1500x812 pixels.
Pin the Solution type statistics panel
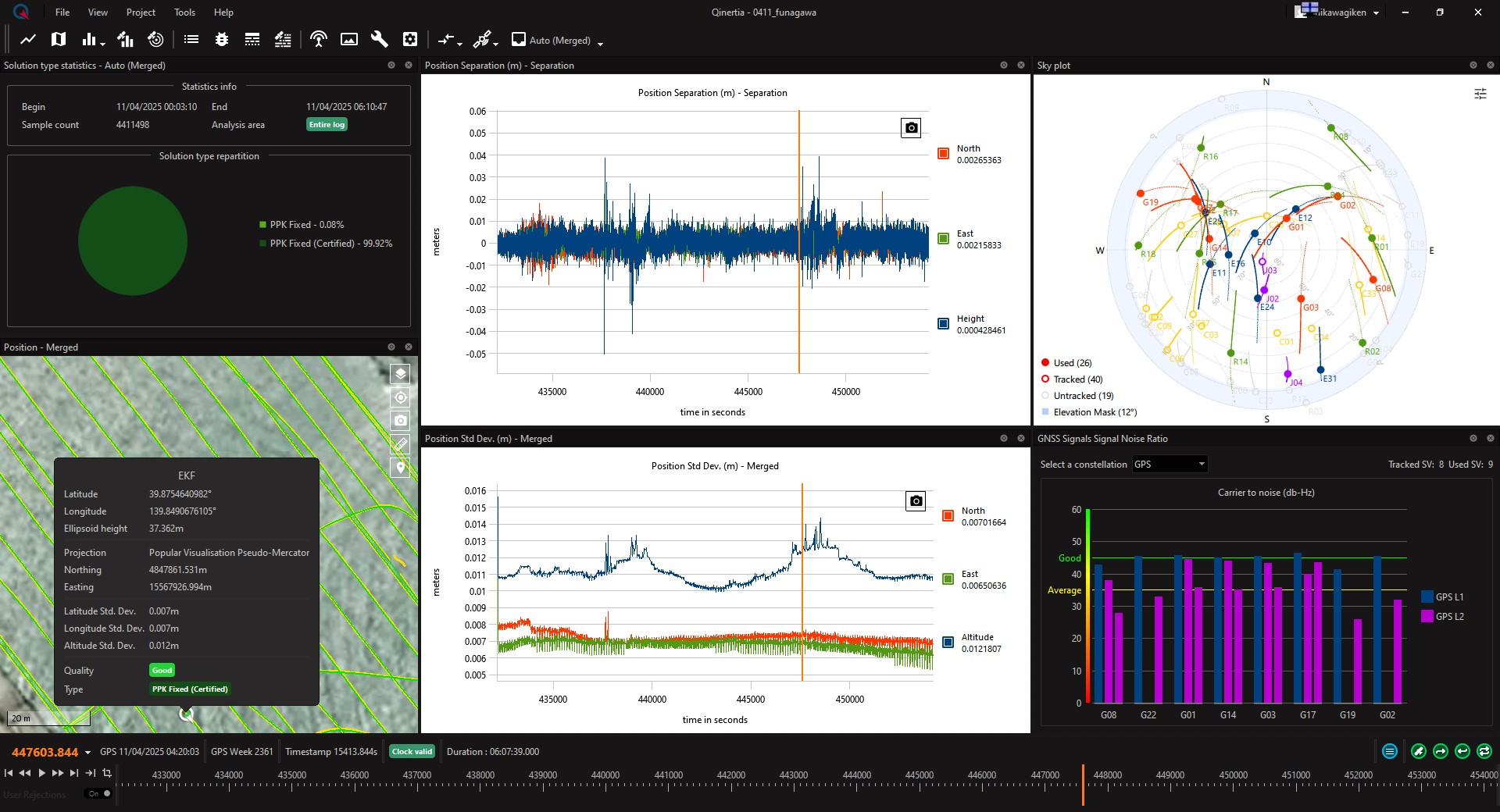(x=391, y=65)
